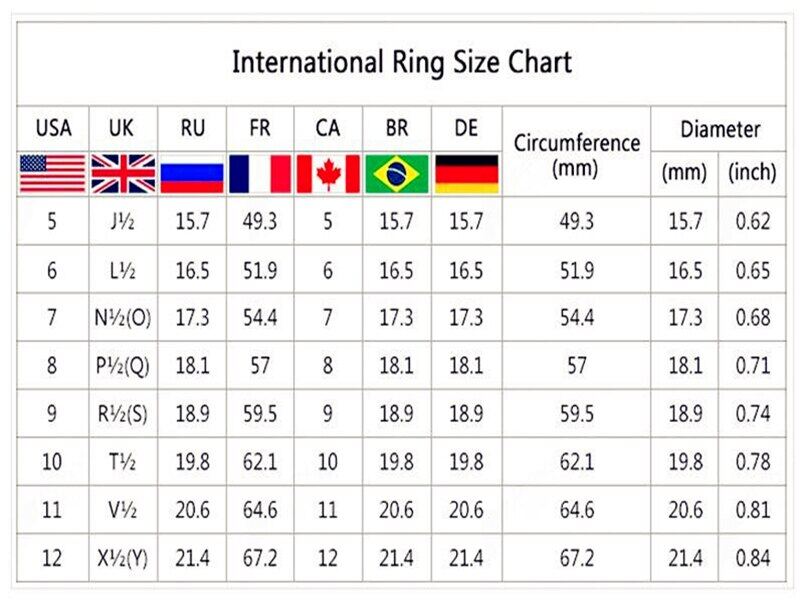800x600 pixels.
Task: Click the (inch) sub-header under Diameter
Action: coord(752,173)
